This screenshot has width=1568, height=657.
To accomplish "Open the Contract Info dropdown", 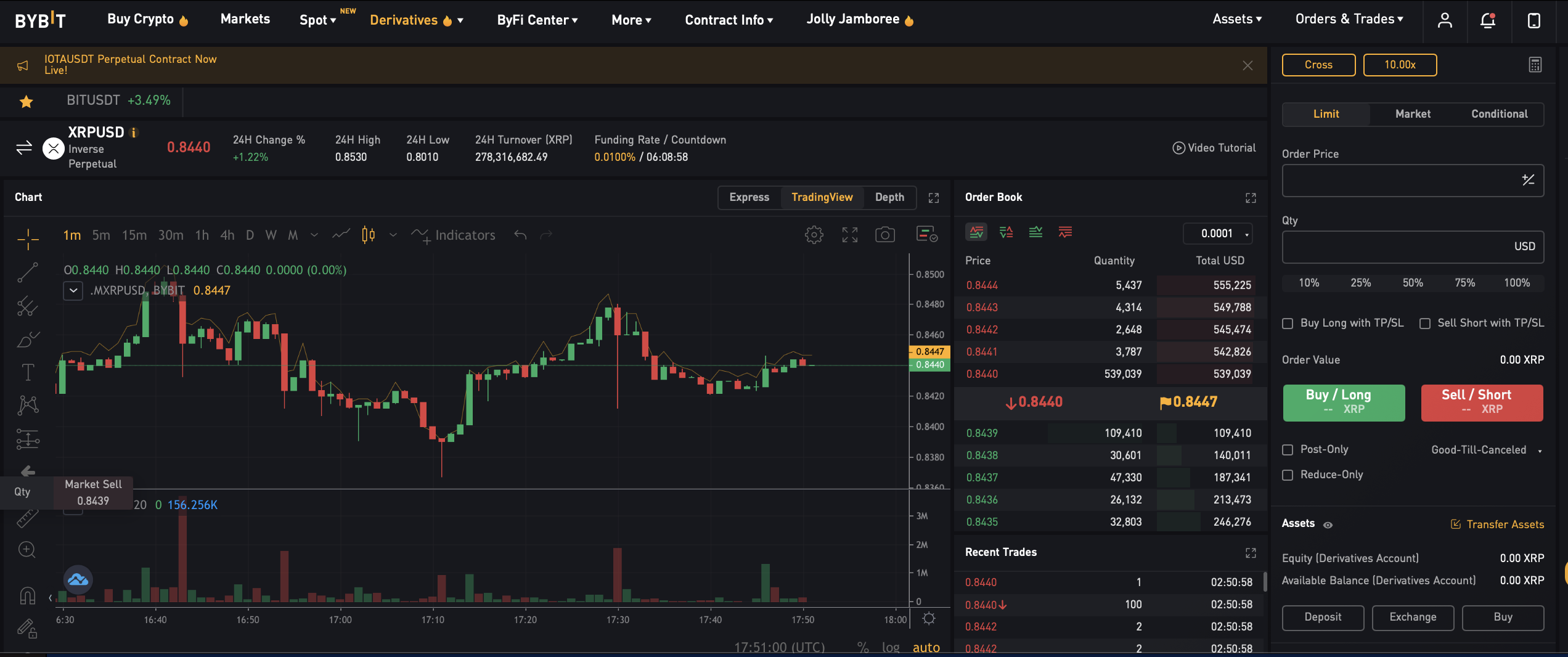I will [729, 20].
